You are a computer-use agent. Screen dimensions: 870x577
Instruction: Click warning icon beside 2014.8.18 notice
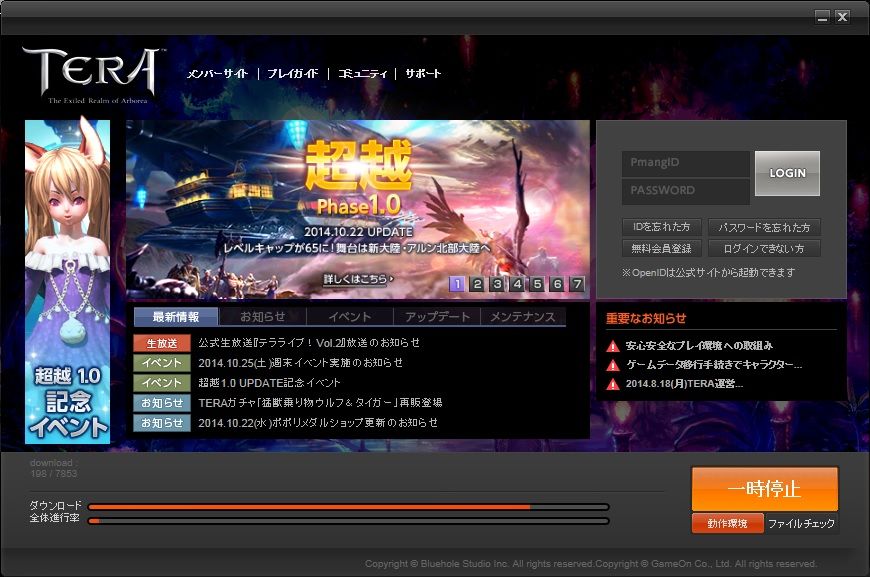[x=613, y=384]
